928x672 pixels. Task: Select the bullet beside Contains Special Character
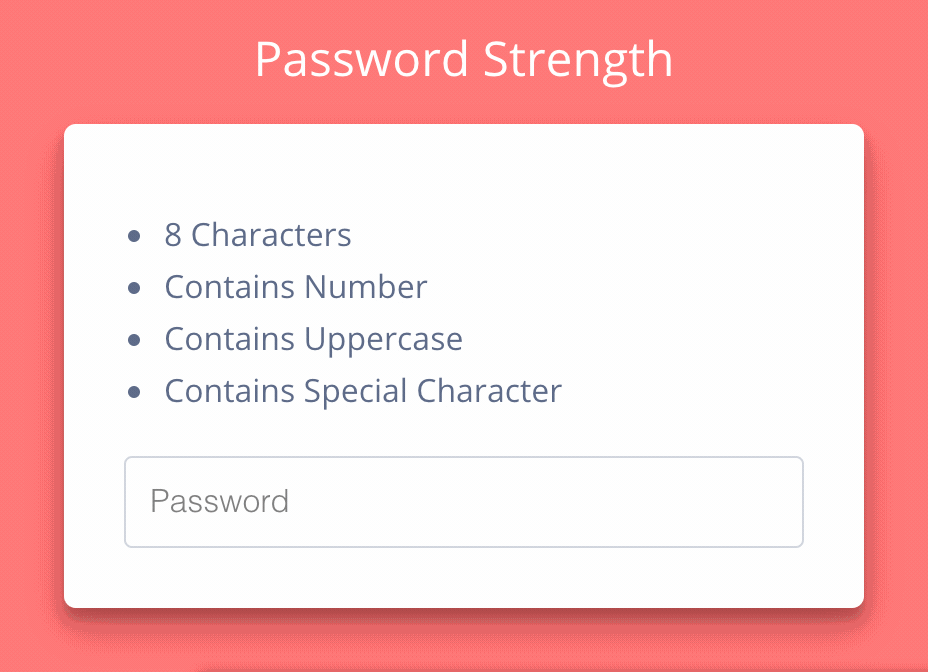[134, 392]
